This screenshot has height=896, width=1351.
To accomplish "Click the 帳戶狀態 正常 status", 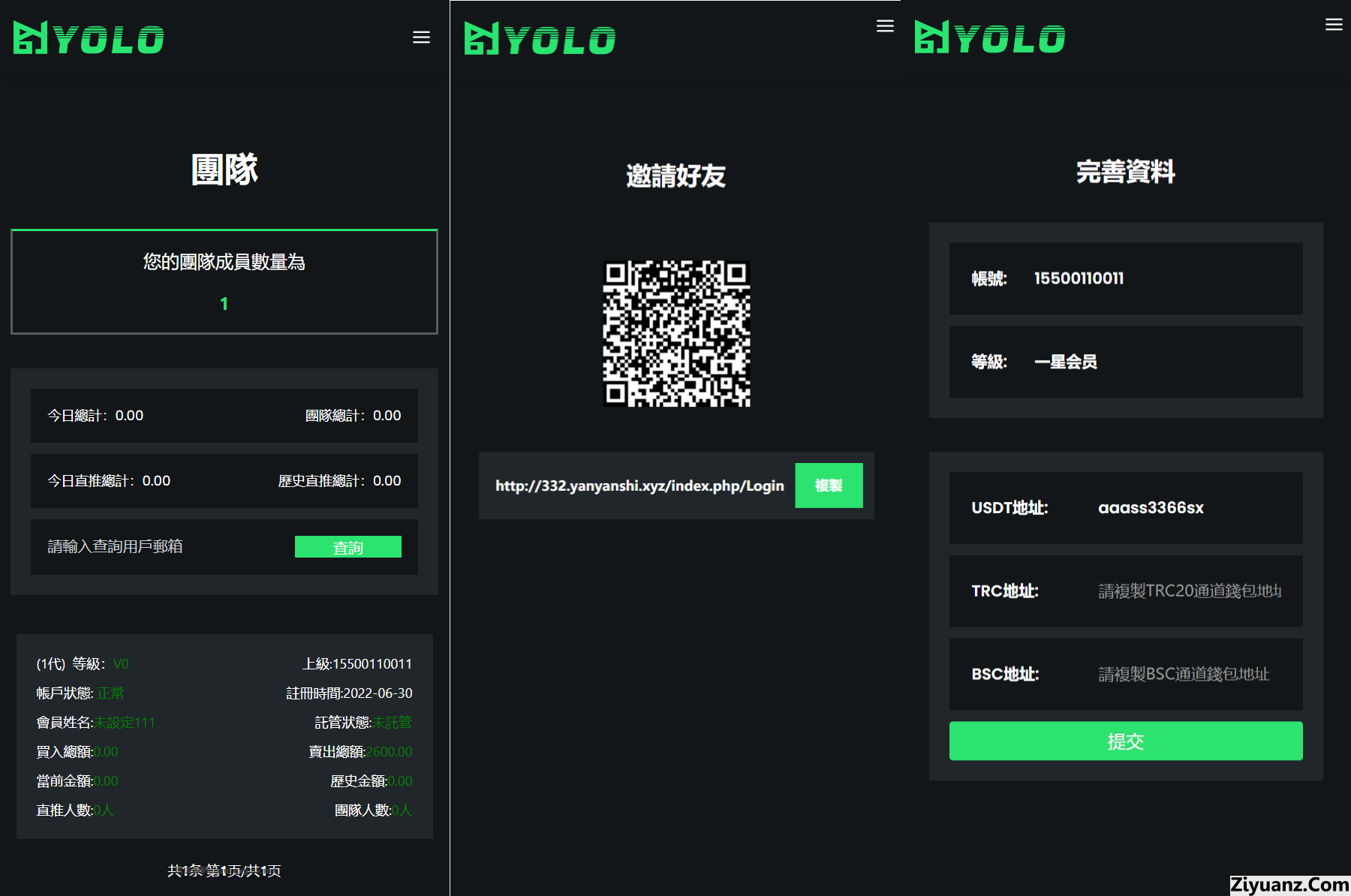I will (80, 693).
